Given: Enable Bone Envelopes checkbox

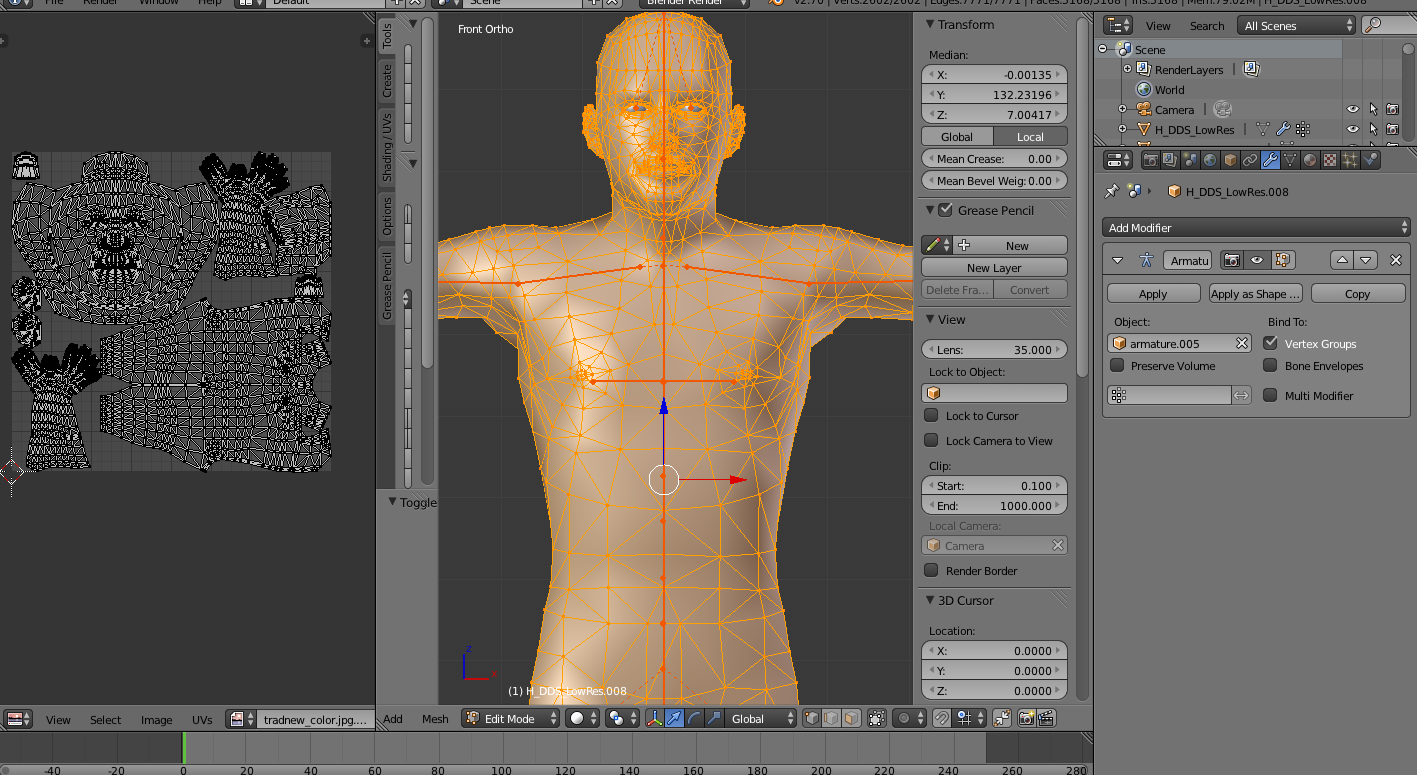Looking at the screenshot, I should (x=1270, y=366).
